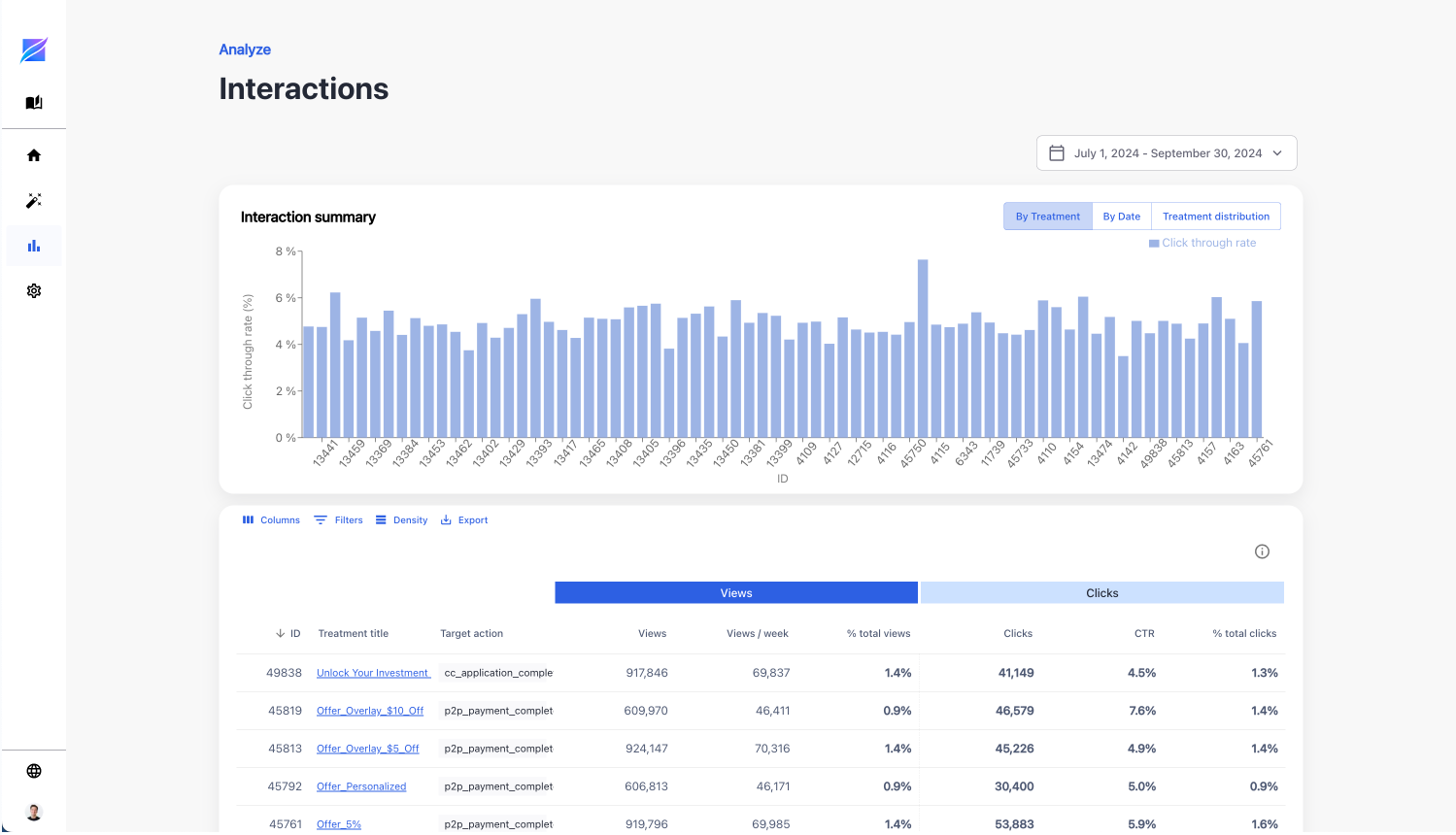The height and width of the screenshot is (835, 1456).
Task: Toggle descending sort on the ID column
Action: (x=280, y=633)
